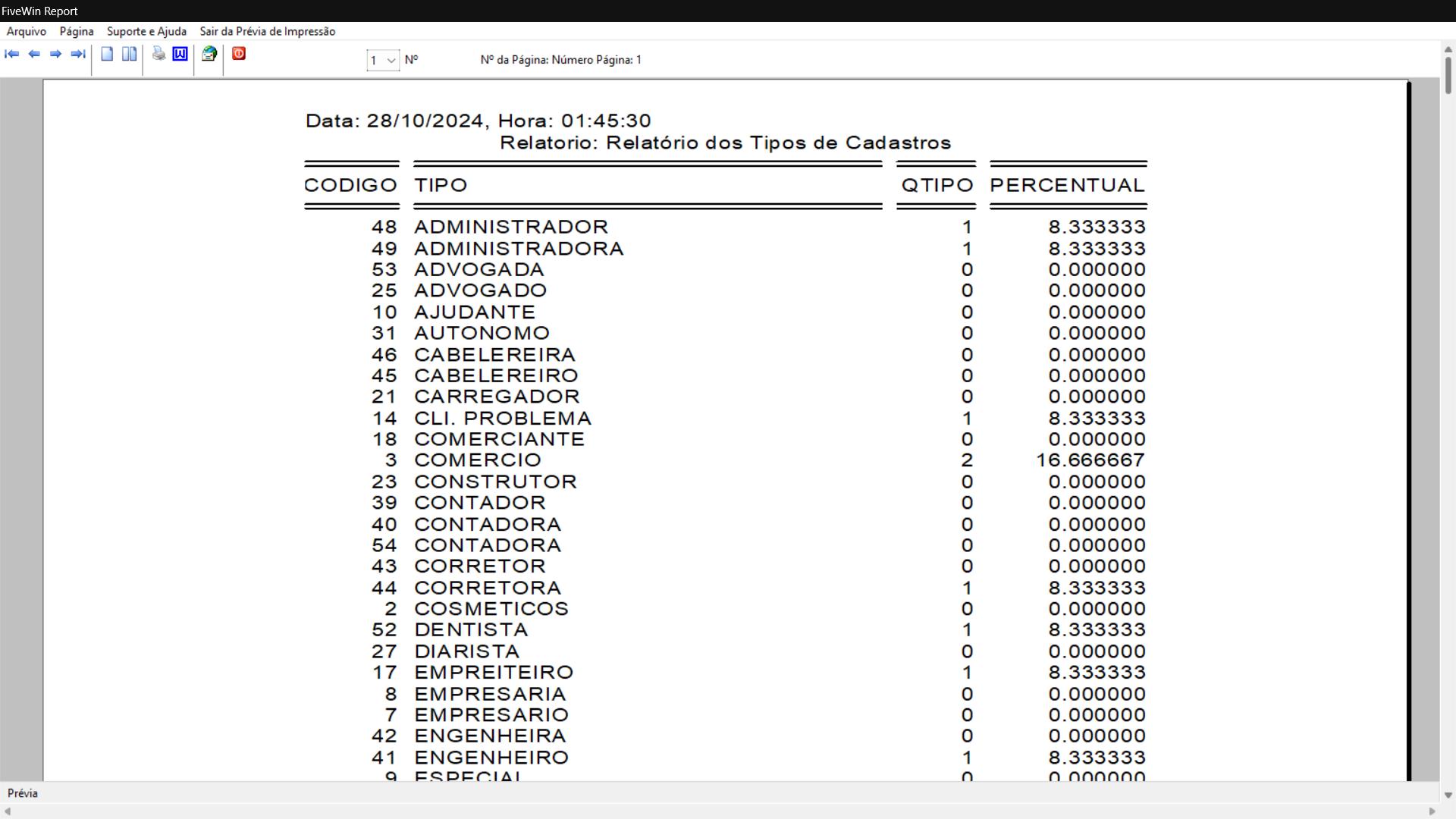Click the EMPREITEIRO row text
The width and height of the screenshot is (1456, 819).
(x=494, y=673)
